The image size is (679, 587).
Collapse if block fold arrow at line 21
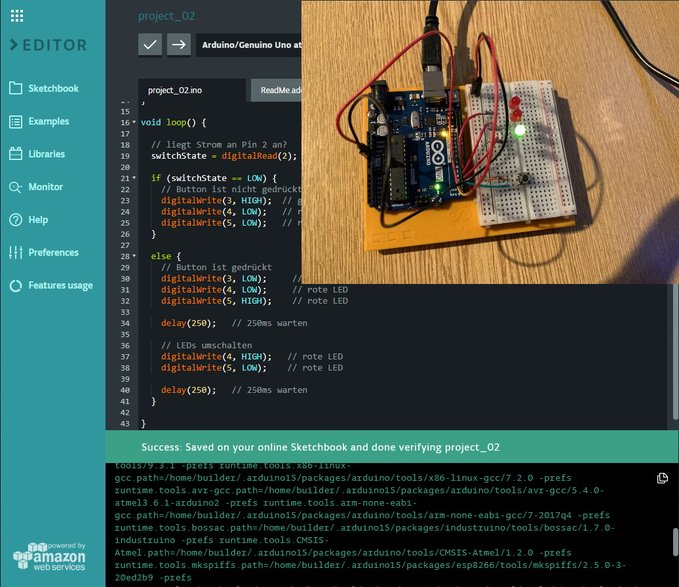tap(134, 178)
